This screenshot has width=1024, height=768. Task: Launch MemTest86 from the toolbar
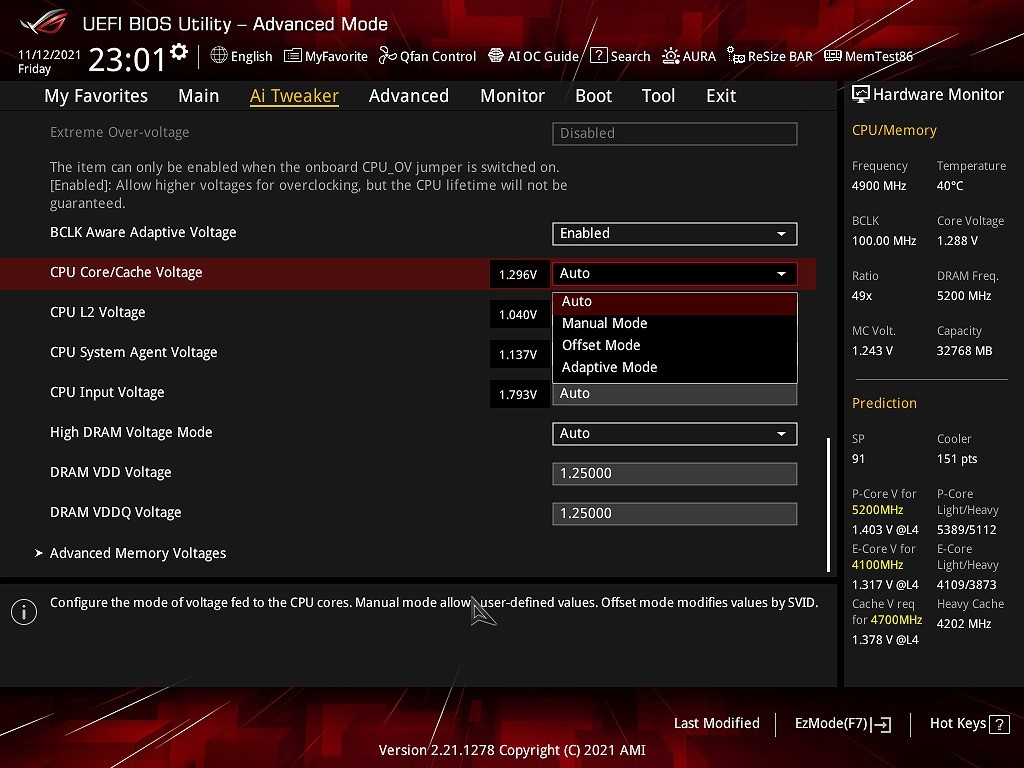tap(868, 57)
